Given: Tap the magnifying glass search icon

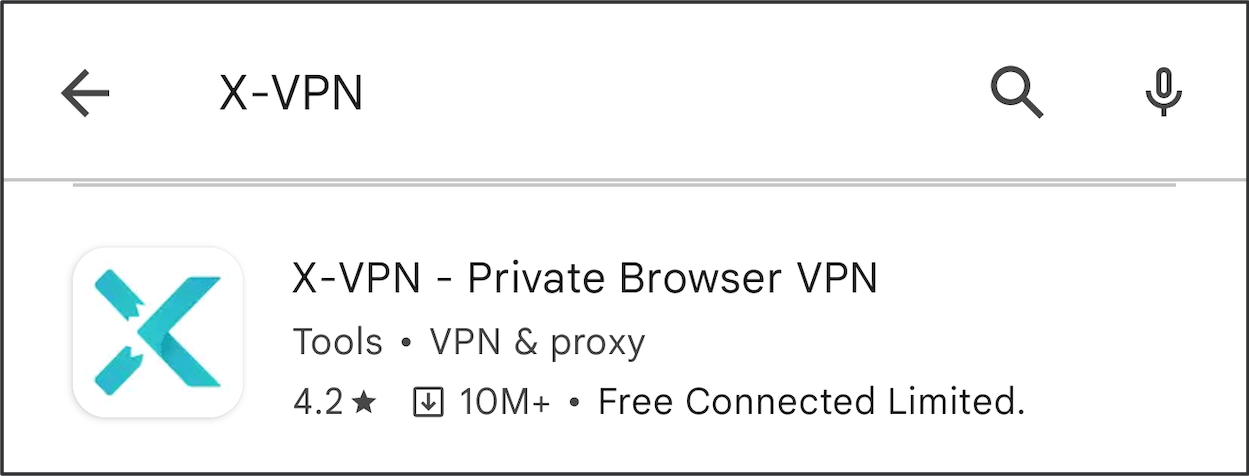Looking at the screenshot, I should pos(1017,93).
